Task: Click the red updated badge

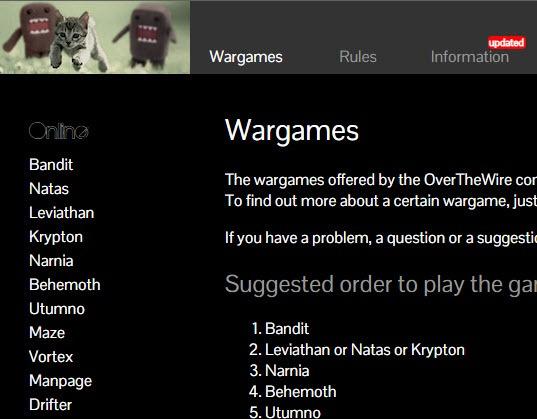Action: [506, 43]
